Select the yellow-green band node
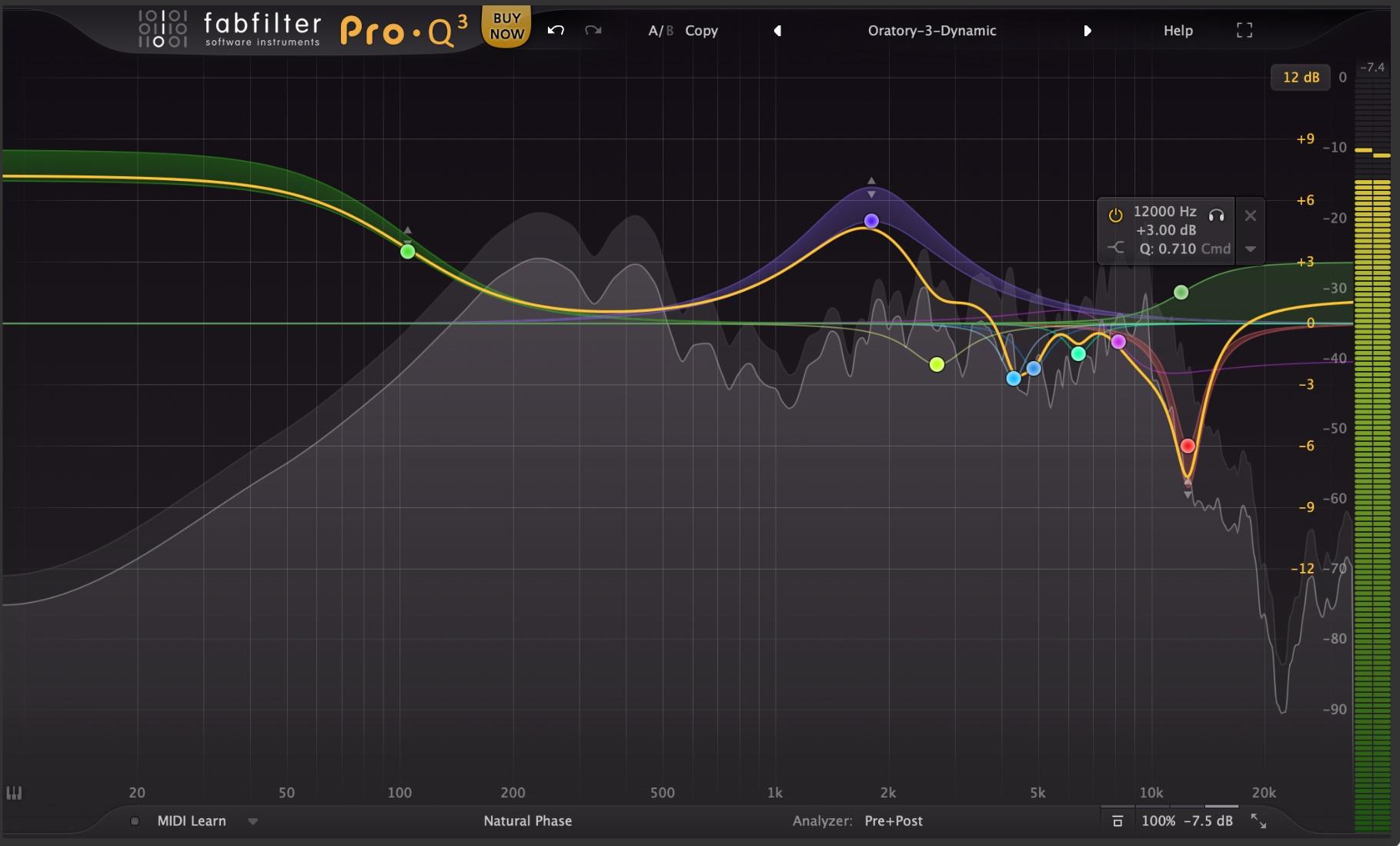The image size is (1400, 846). coord(937,365)
